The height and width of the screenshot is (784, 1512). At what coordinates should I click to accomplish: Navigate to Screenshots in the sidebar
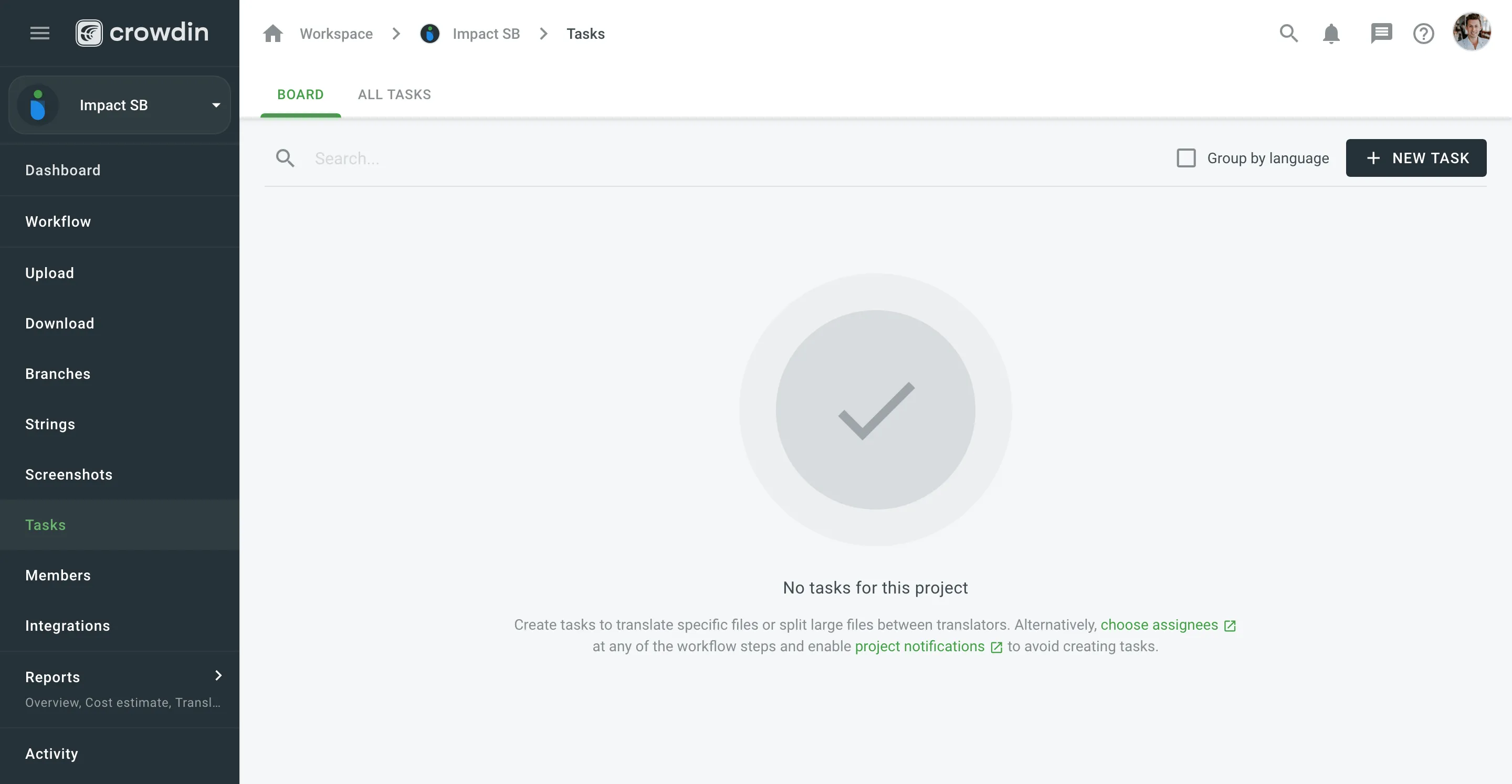pyautogui.click(x=69, y=474)
